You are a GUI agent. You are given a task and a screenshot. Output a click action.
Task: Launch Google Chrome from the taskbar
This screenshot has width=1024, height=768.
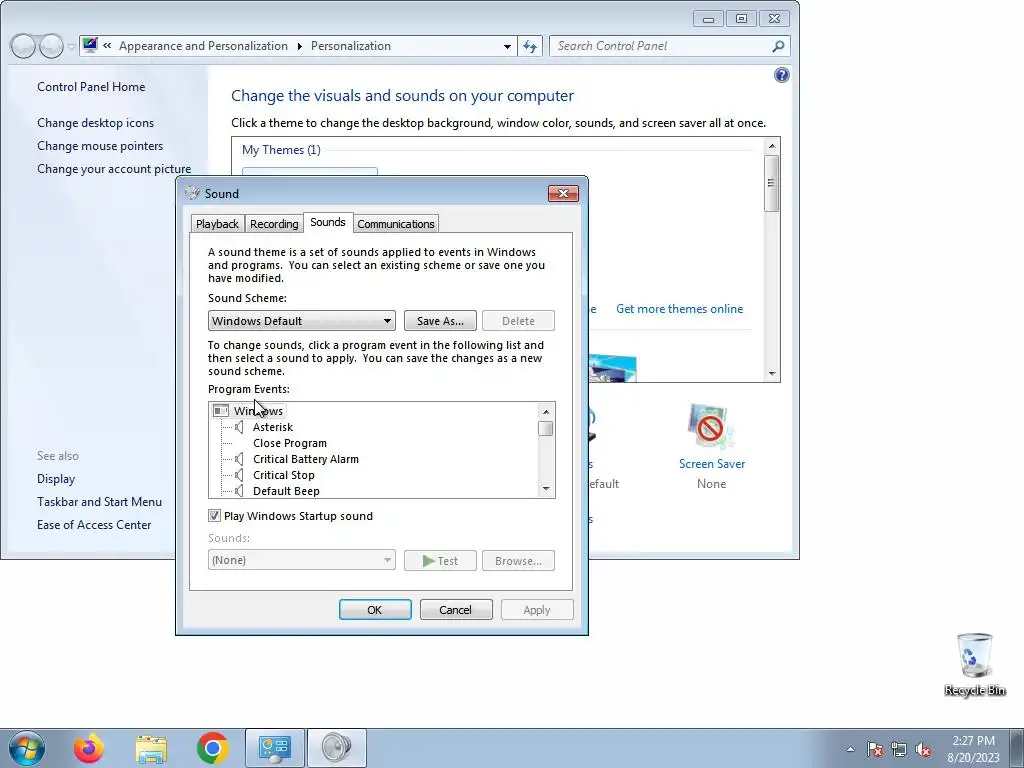pyautogui.click(x=212, y=748)
